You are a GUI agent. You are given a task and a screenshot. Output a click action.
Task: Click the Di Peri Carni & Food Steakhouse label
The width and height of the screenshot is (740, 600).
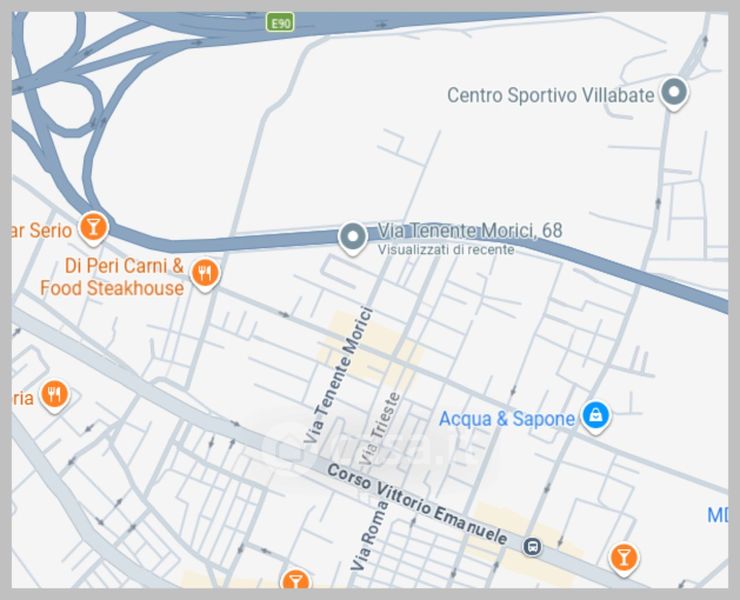pos(112,277)
